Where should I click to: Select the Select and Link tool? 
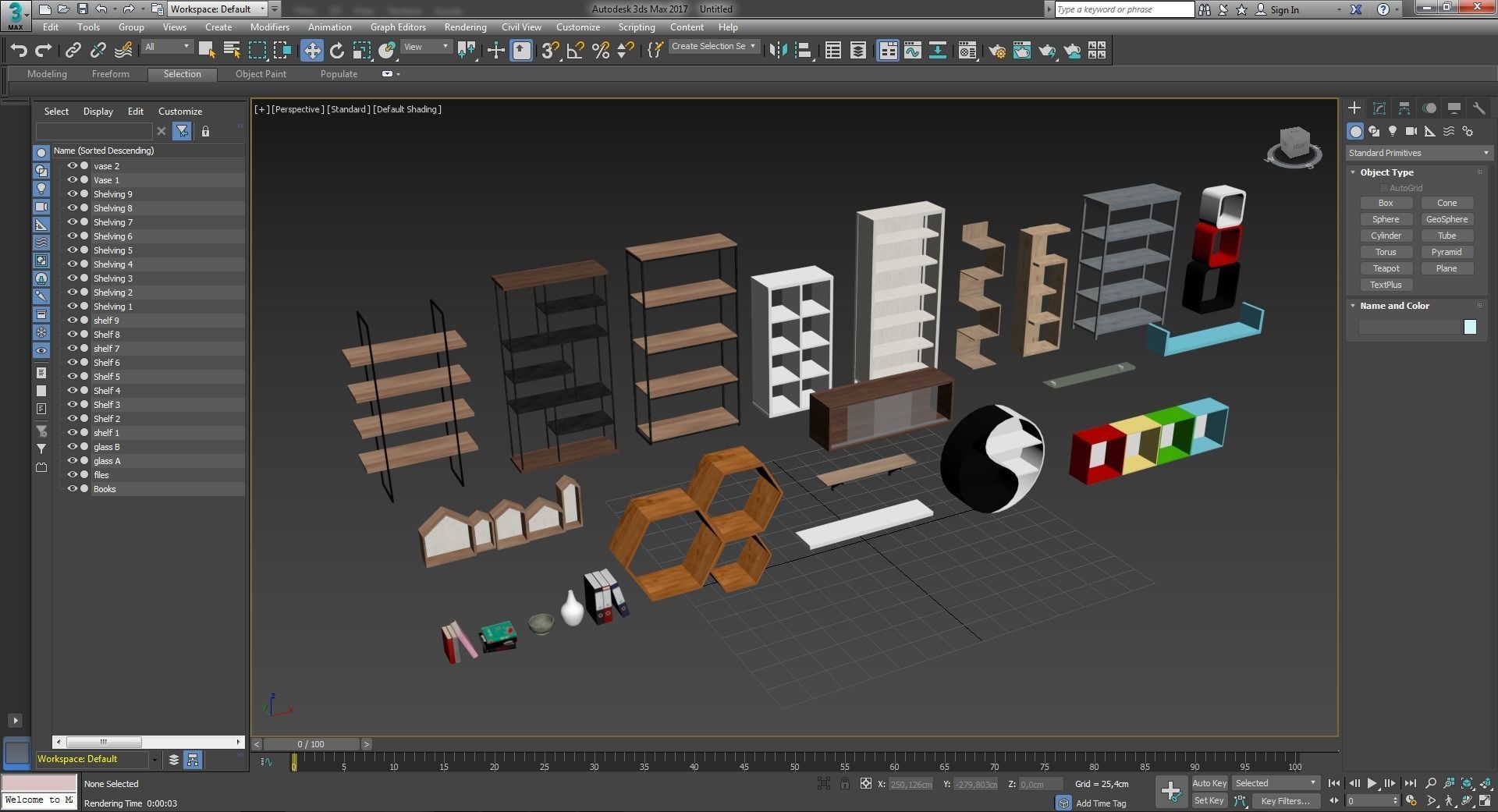coord(73,51)
